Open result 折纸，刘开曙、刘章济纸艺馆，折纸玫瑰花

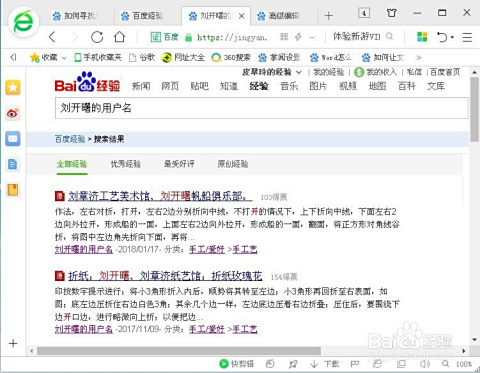tap(165, 276)
